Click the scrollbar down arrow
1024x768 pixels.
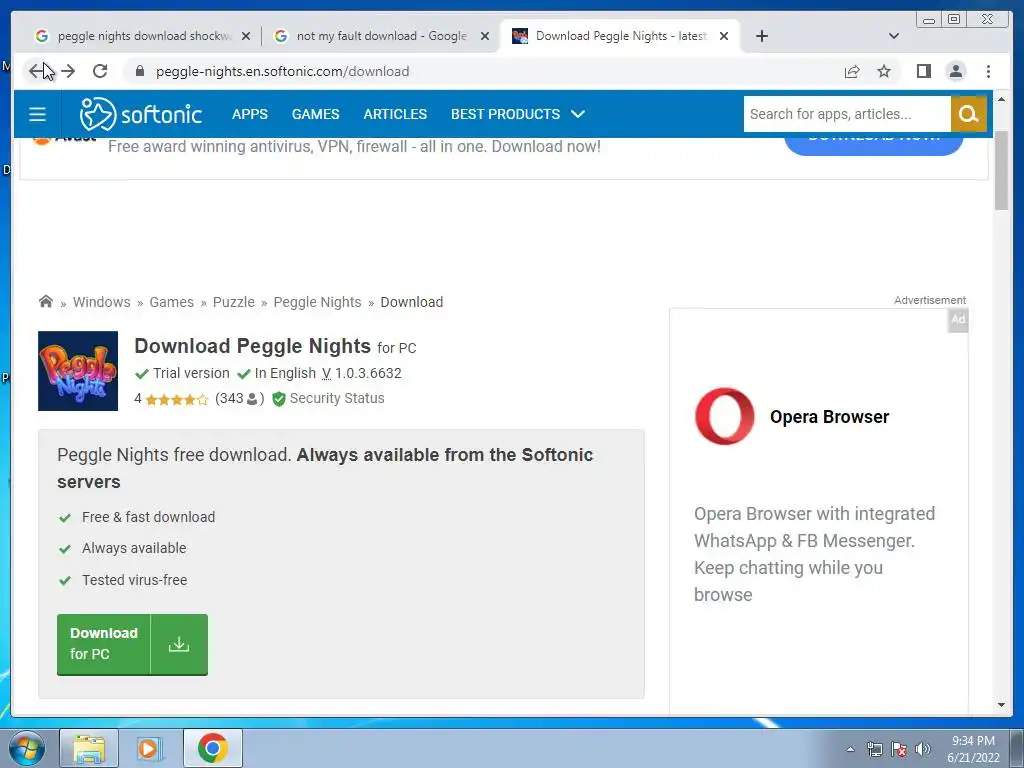point(1001,705)
